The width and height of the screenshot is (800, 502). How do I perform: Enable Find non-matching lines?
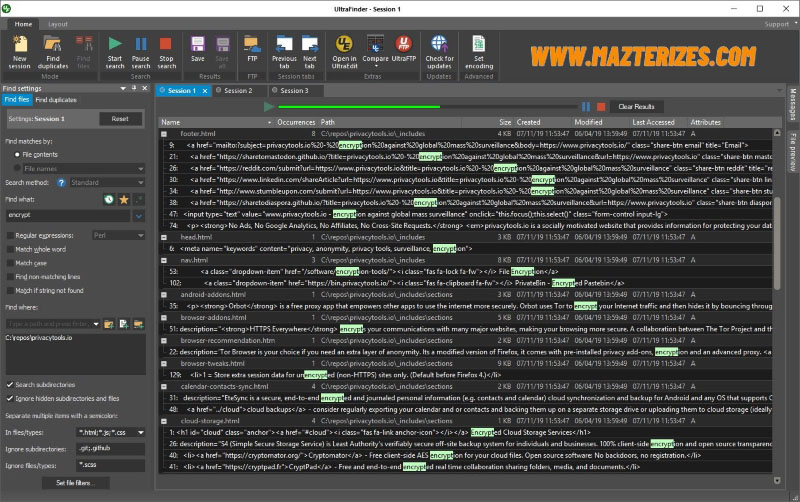pos(10,277)
